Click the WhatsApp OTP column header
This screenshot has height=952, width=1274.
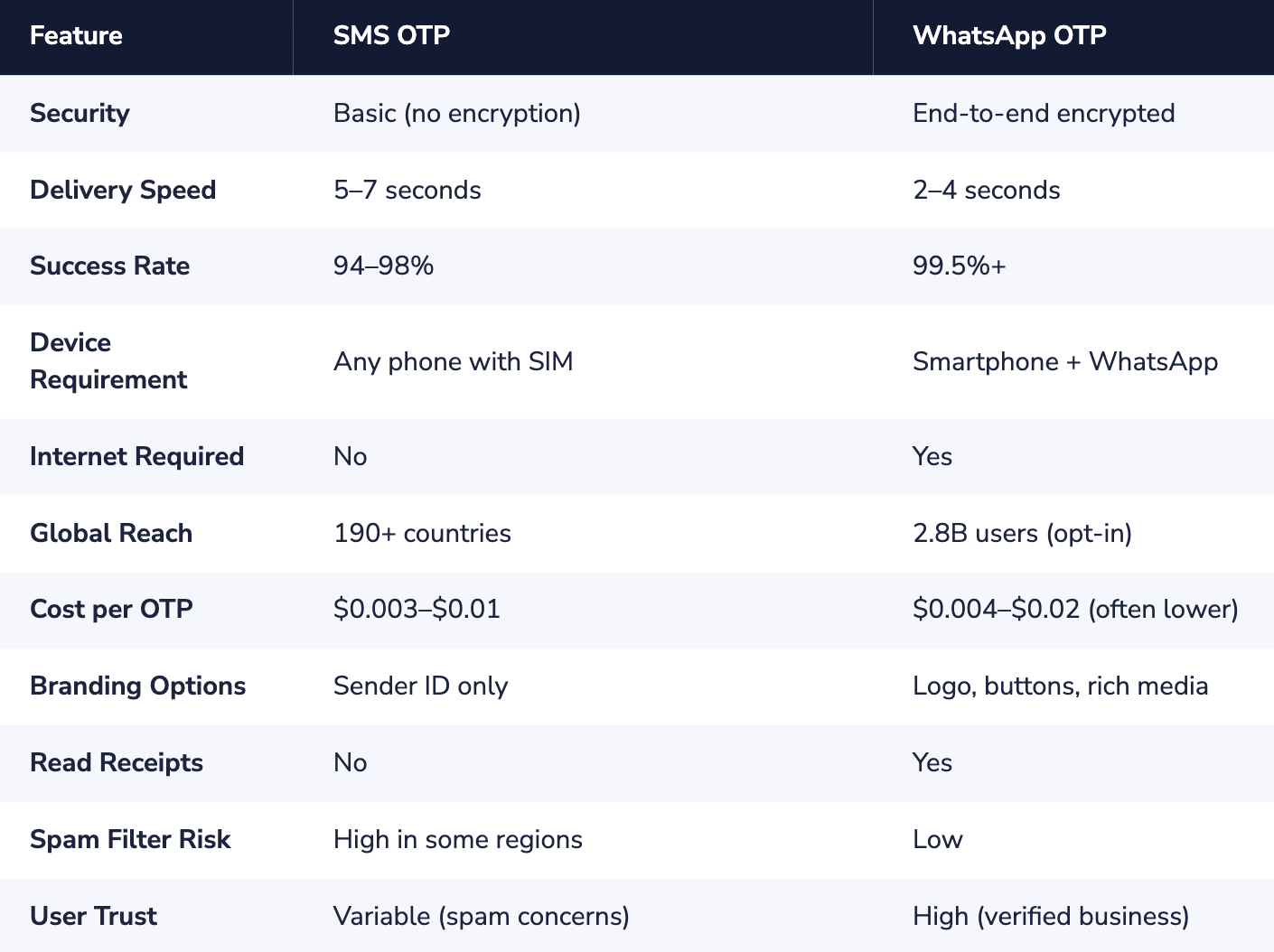coord(1009,36)
